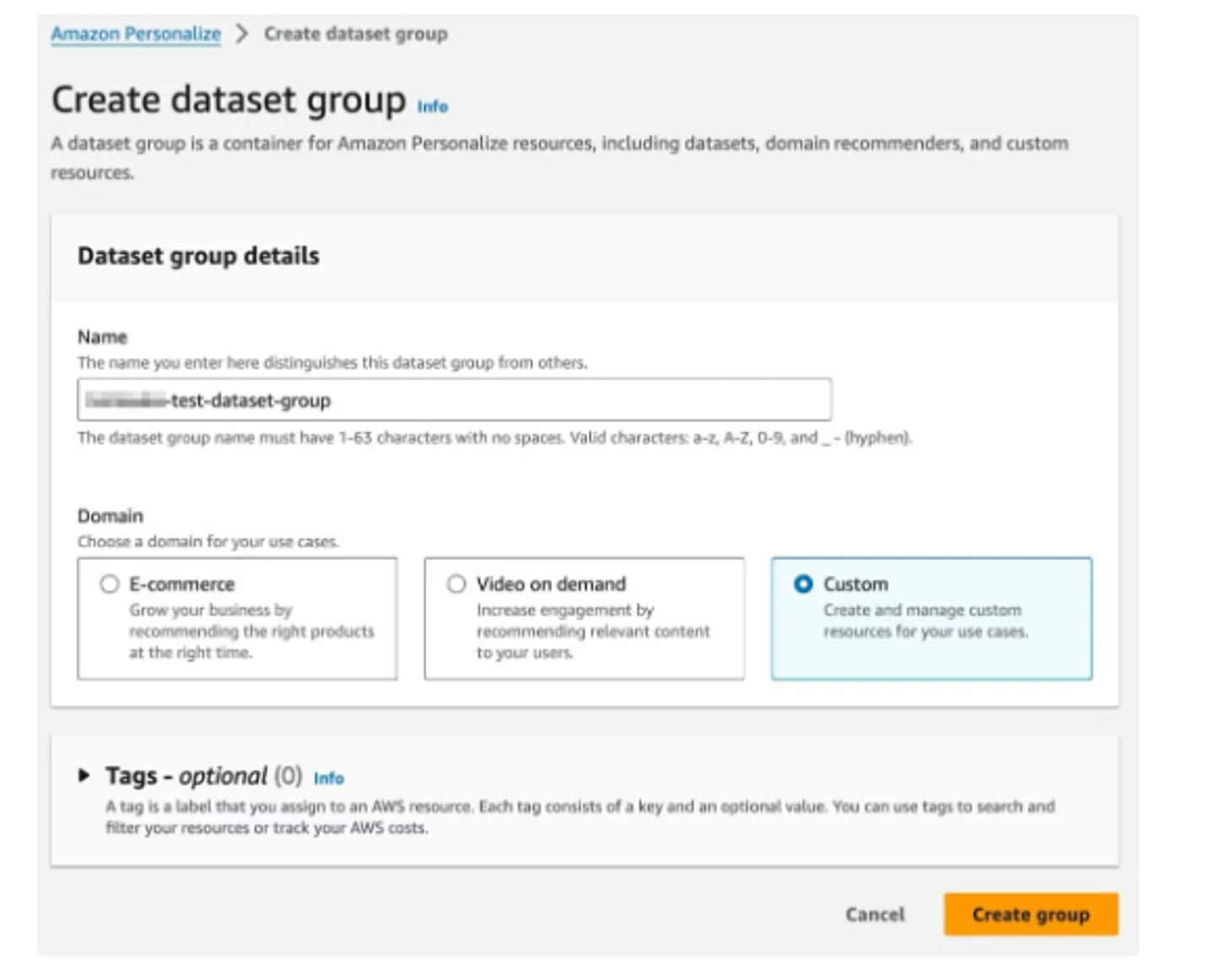Open Info link beside Create dataset group heading
Image resolution: width=1215 pixels, height=980 pixels.
tap(432, 106)
